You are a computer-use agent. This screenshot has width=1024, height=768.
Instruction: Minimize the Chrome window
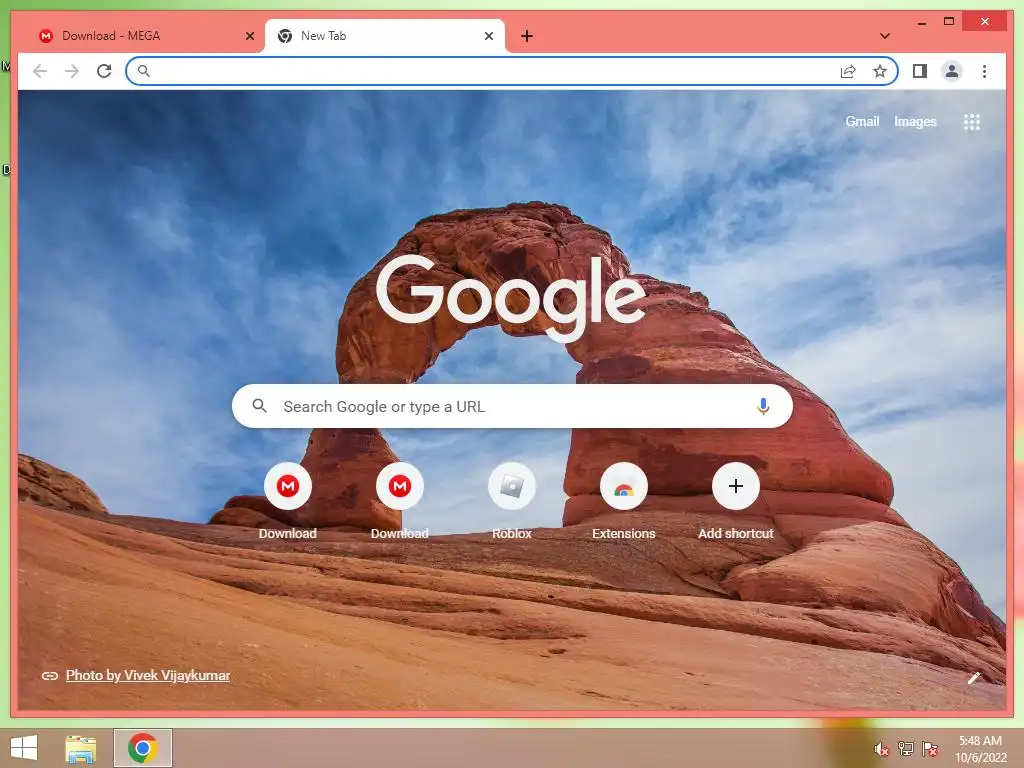[921, 23]
